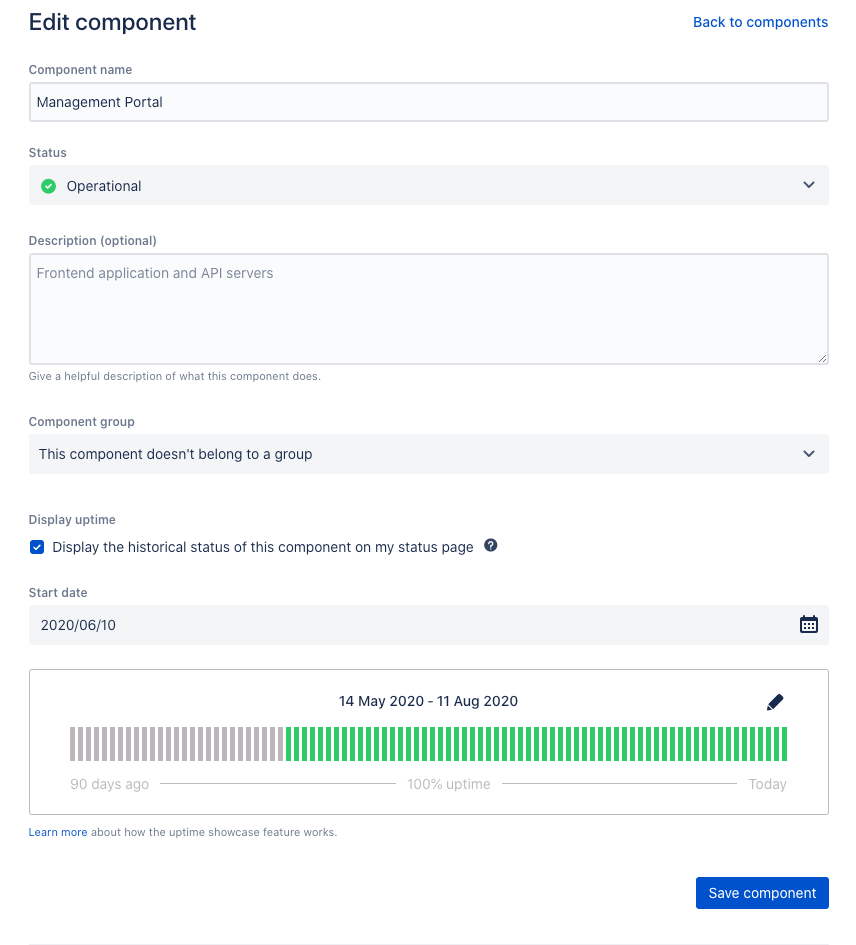856x945 pixels.
Task: Click the Status field label
Action: pyautogui.click(x=48, y=153)
